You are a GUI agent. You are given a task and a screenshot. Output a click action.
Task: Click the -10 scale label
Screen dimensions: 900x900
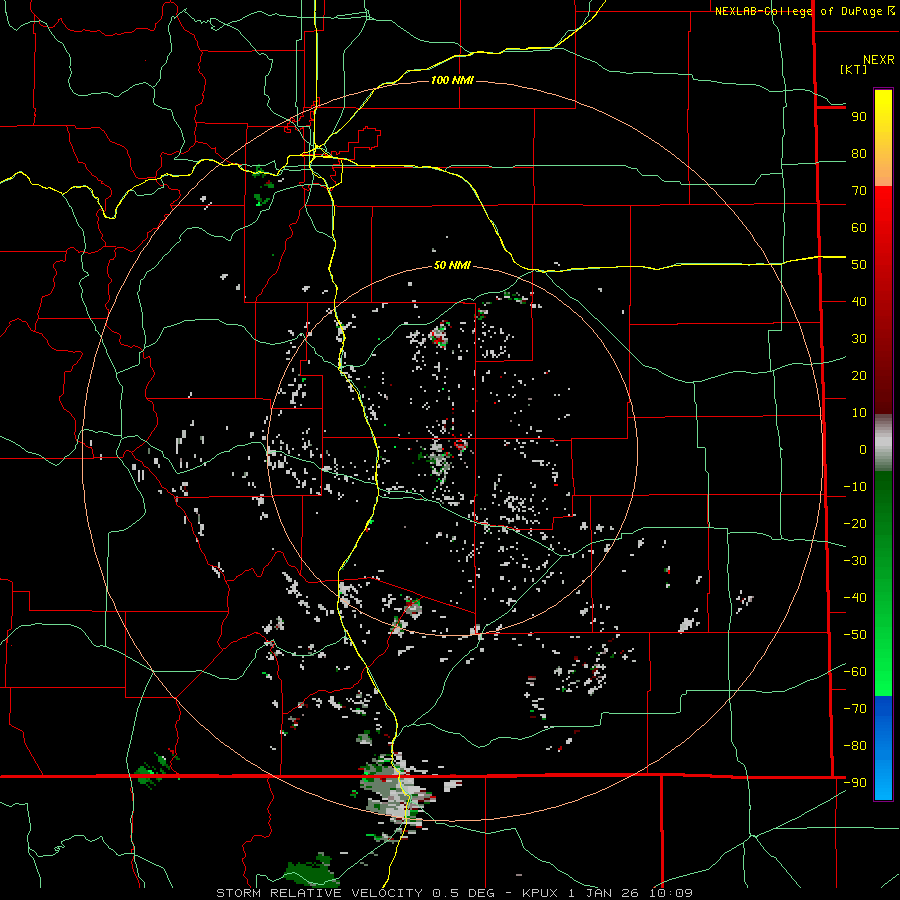coord(855,487)
